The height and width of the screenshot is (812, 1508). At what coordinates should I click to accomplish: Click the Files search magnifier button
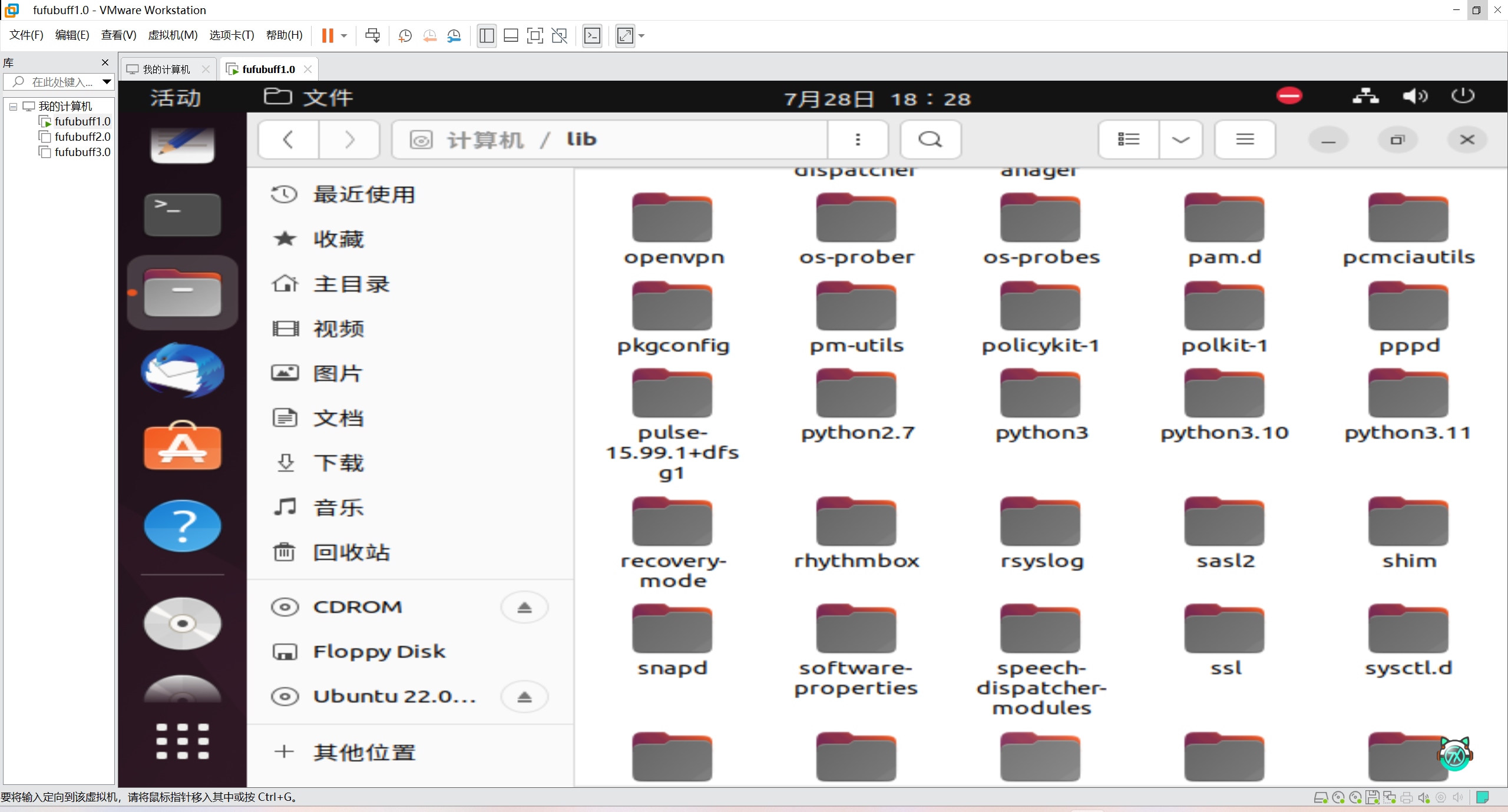pyautogui.click(x=930, y=140)
